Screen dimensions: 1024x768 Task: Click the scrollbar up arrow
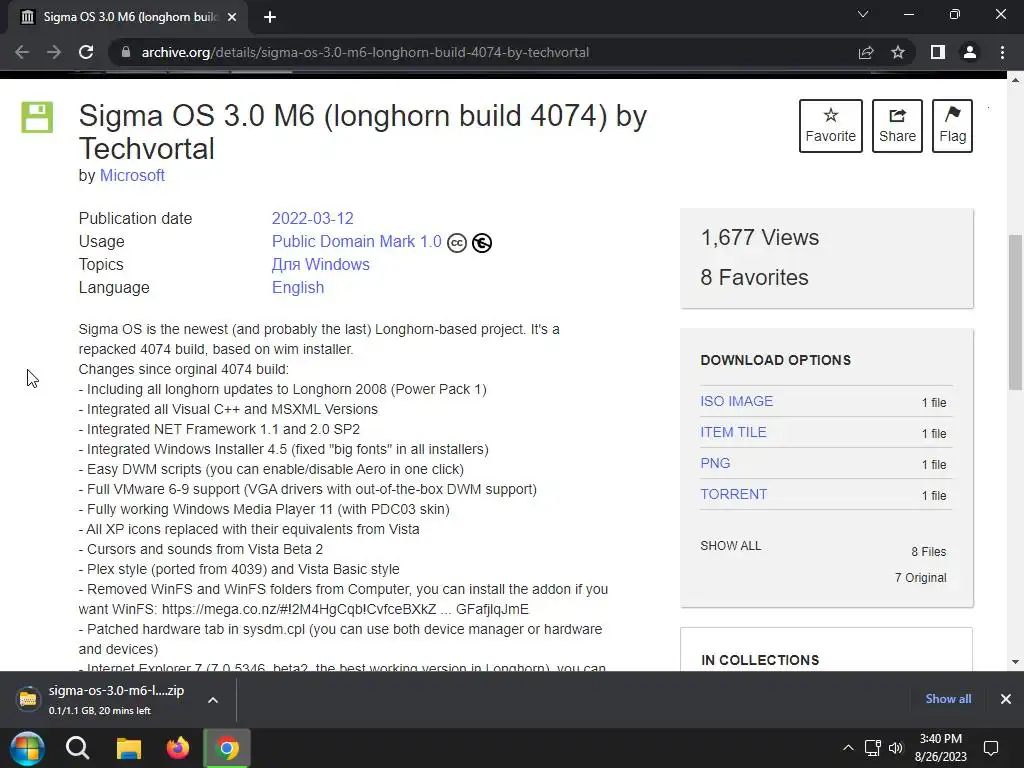coord(1016,80)
